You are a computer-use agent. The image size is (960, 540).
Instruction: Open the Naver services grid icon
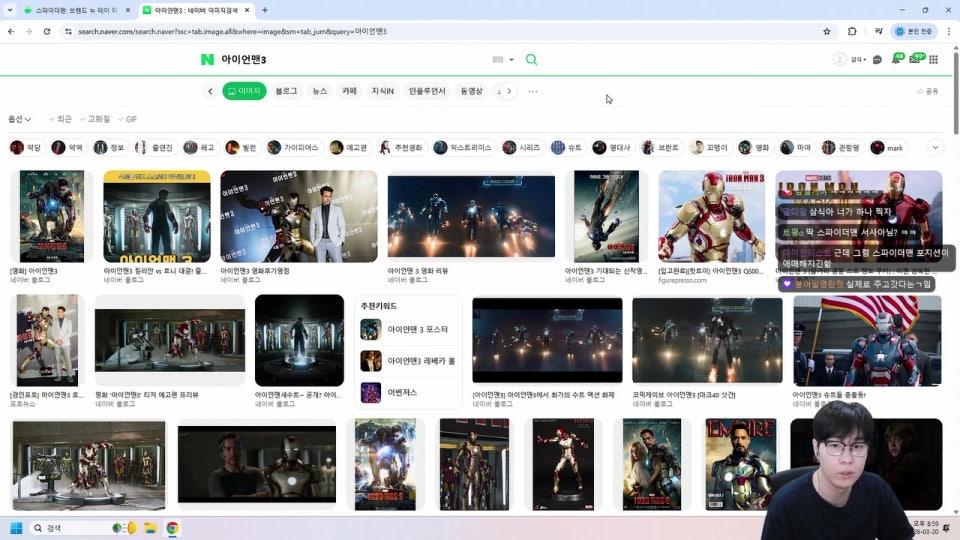click(x=934, y=60)
